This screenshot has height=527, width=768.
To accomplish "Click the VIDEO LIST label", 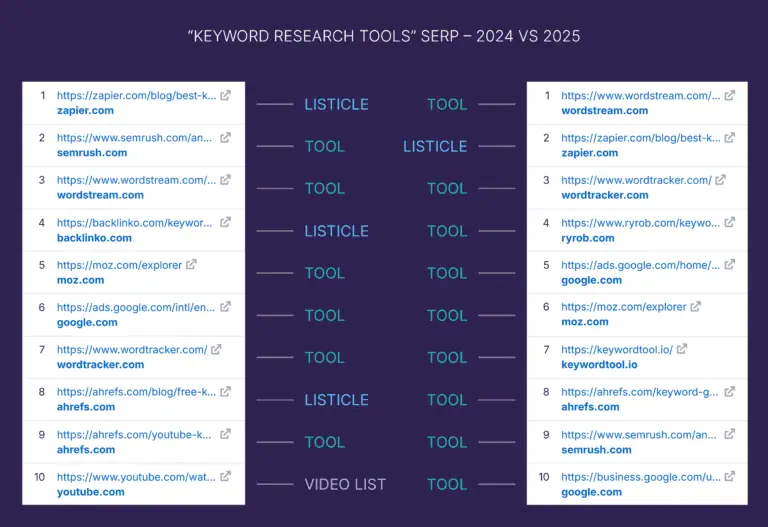I will (345, 484).
